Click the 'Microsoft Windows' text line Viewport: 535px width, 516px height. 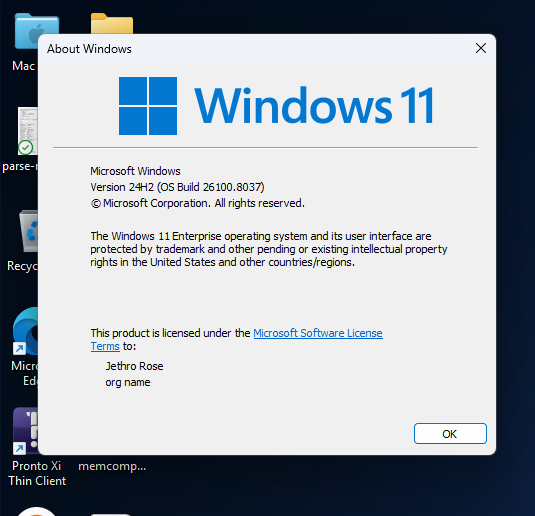click(135, 171)
